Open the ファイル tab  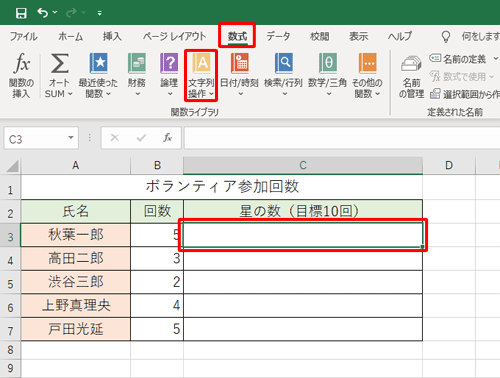[x=23, y=36]
